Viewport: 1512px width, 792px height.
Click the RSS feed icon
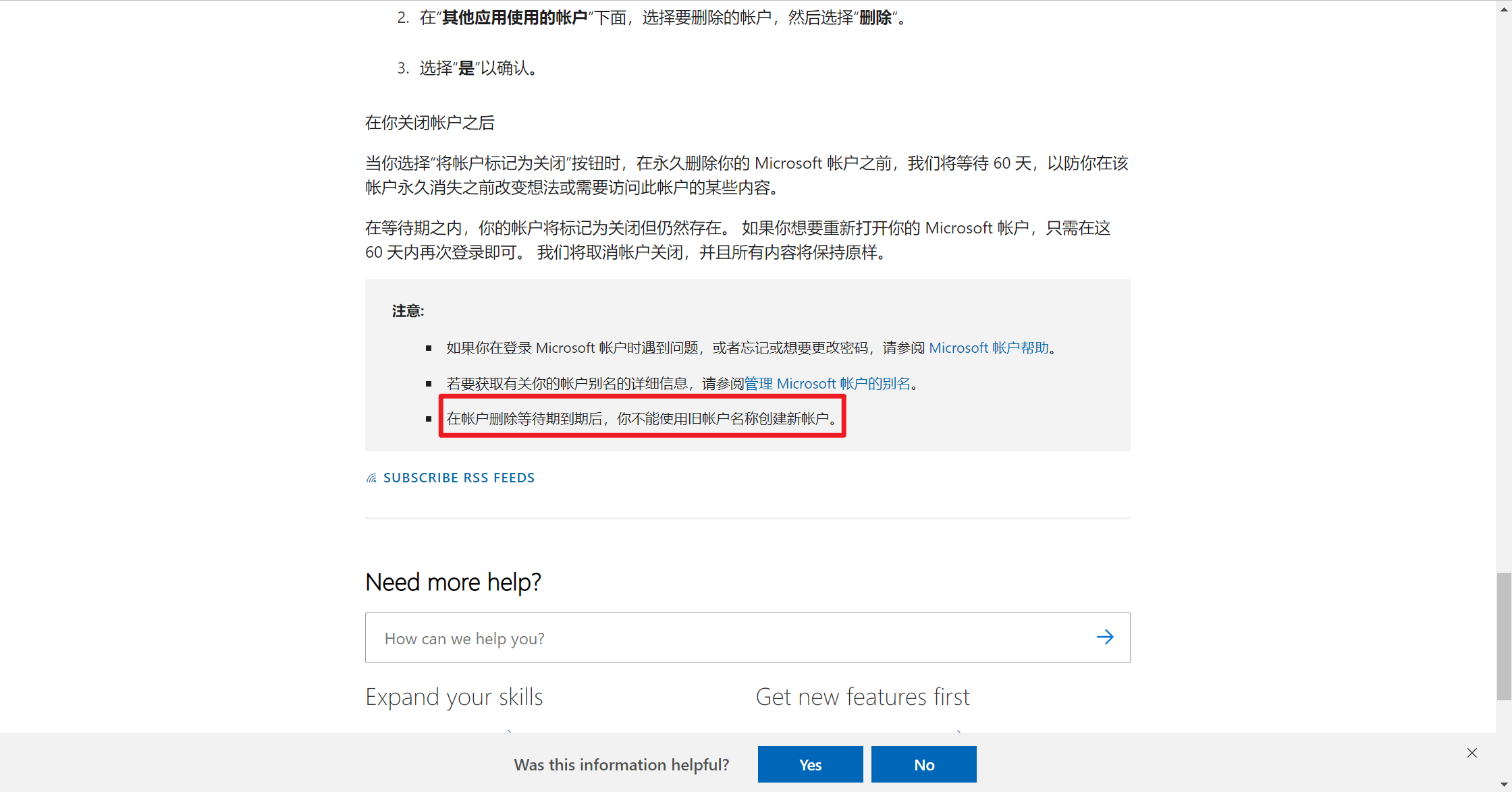click(x=371, y=478)
